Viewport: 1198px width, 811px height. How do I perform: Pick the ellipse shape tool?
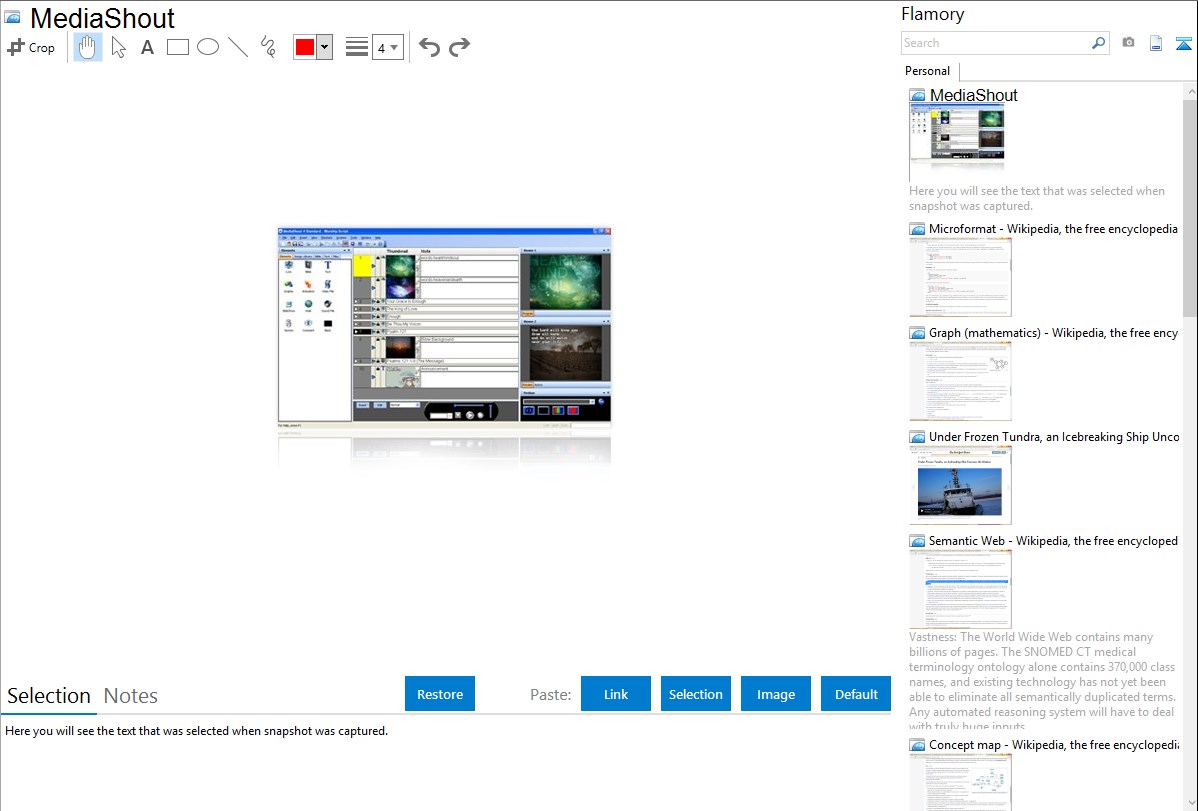click(x=208, y=47)
